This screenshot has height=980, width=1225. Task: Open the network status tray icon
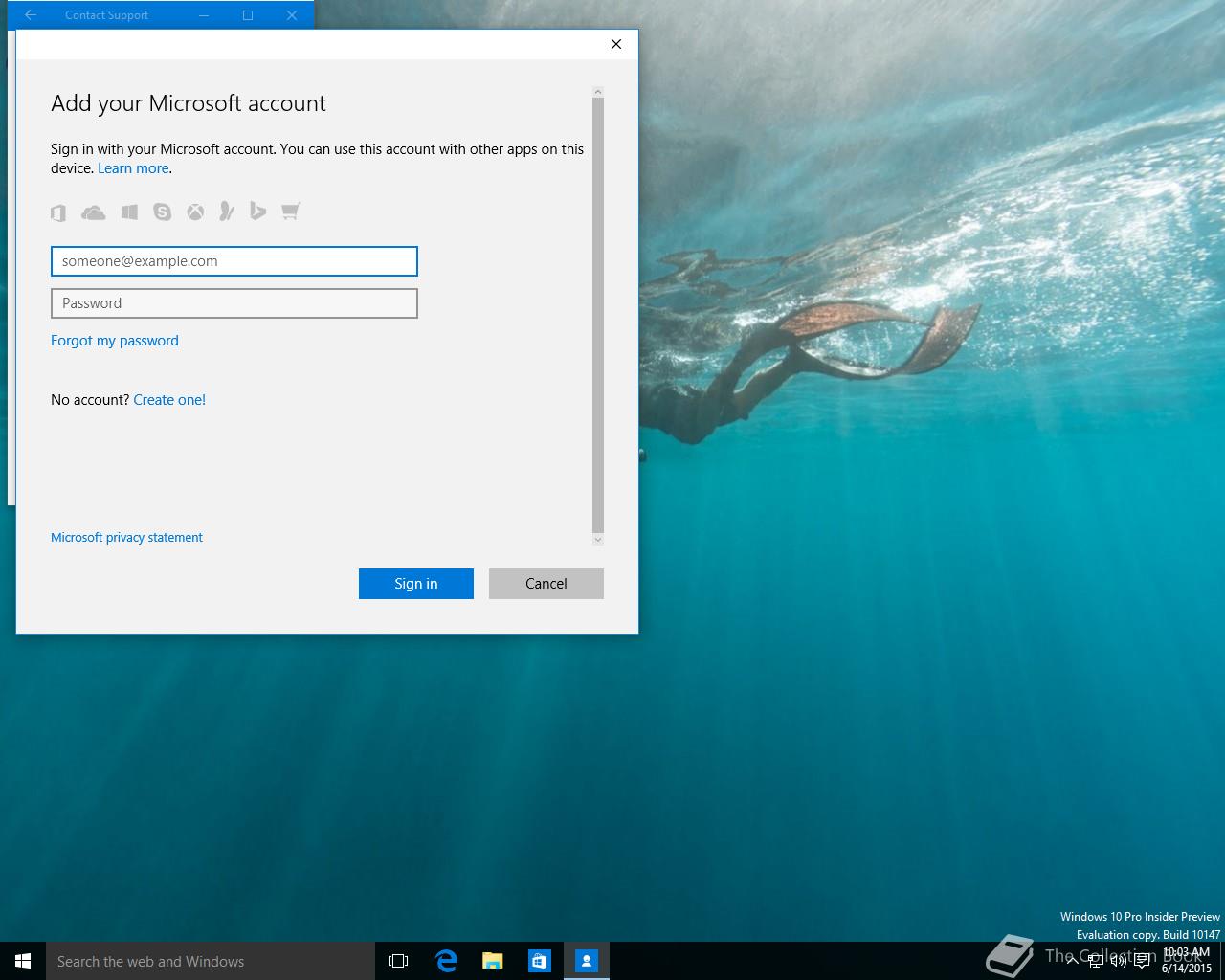click(x=1096, y=961)
